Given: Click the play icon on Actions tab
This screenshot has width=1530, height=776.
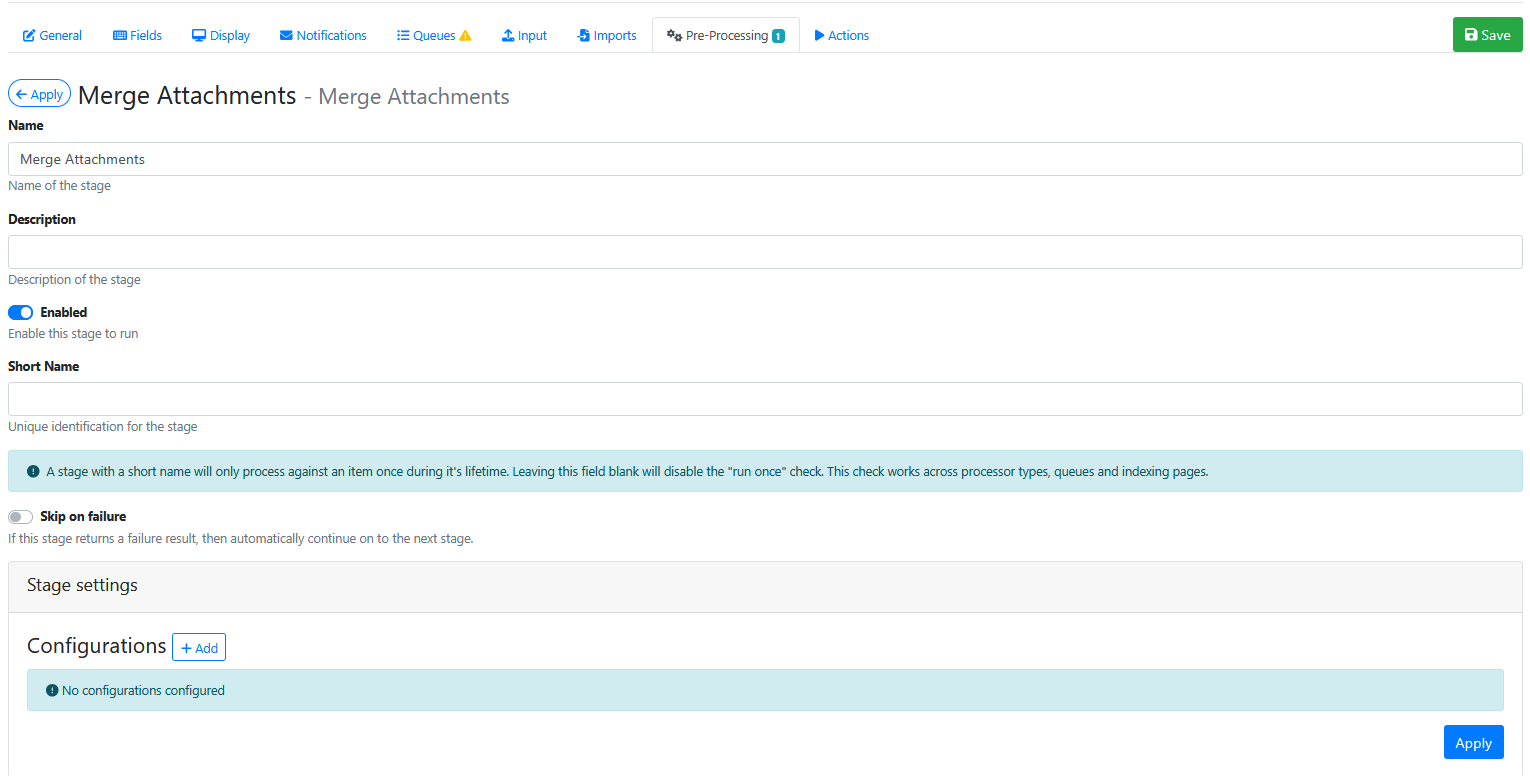Looking at the screenshot, I should tap(820, 36).
